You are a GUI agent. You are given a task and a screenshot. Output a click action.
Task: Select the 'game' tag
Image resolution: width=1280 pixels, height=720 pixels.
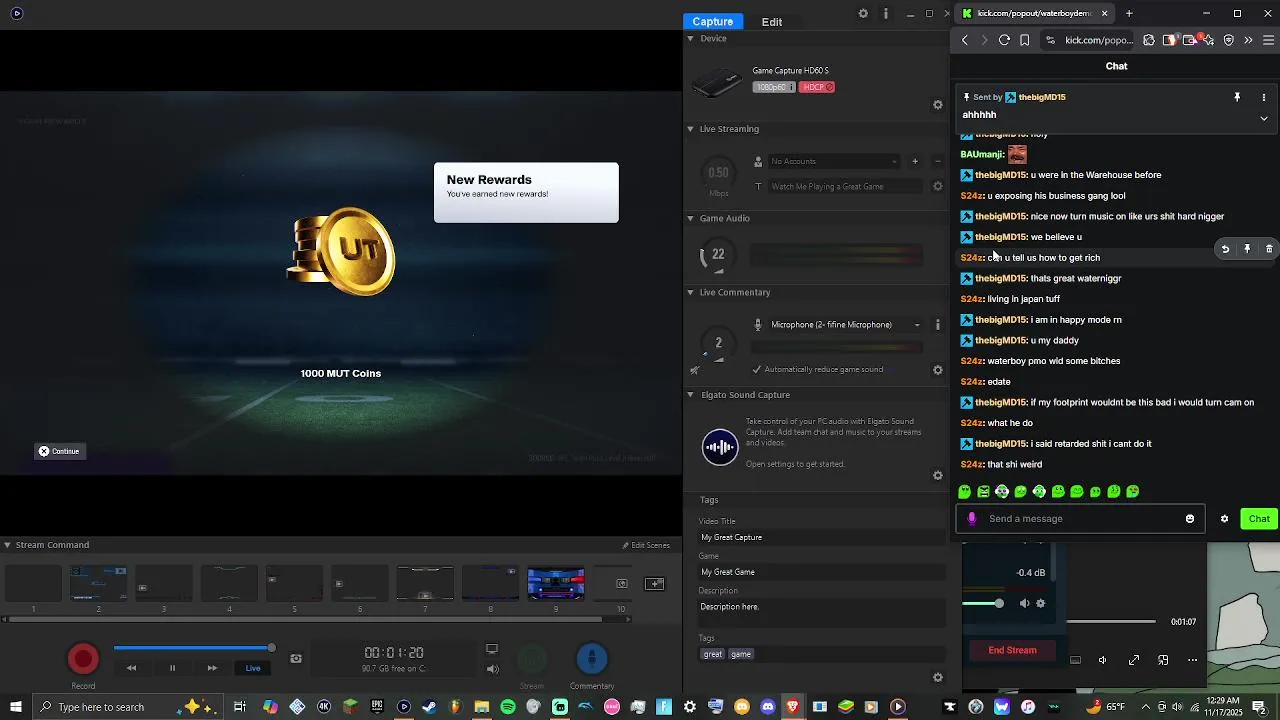741,654
